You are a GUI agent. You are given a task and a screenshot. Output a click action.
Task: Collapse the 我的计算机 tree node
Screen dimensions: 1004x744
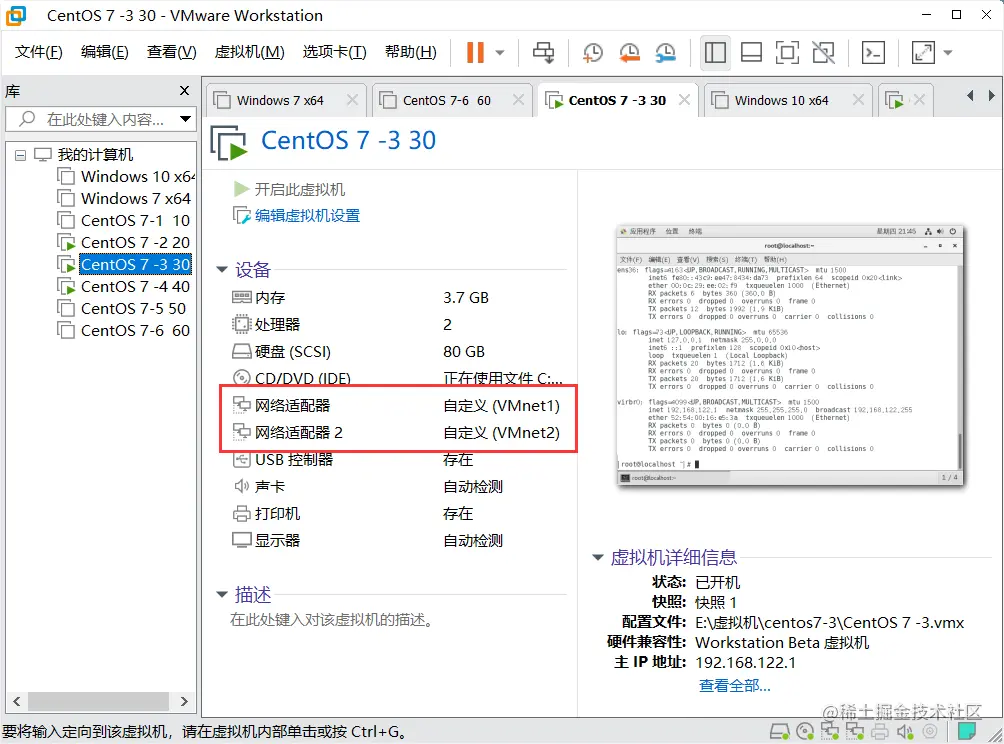click(x=22, y=154)
